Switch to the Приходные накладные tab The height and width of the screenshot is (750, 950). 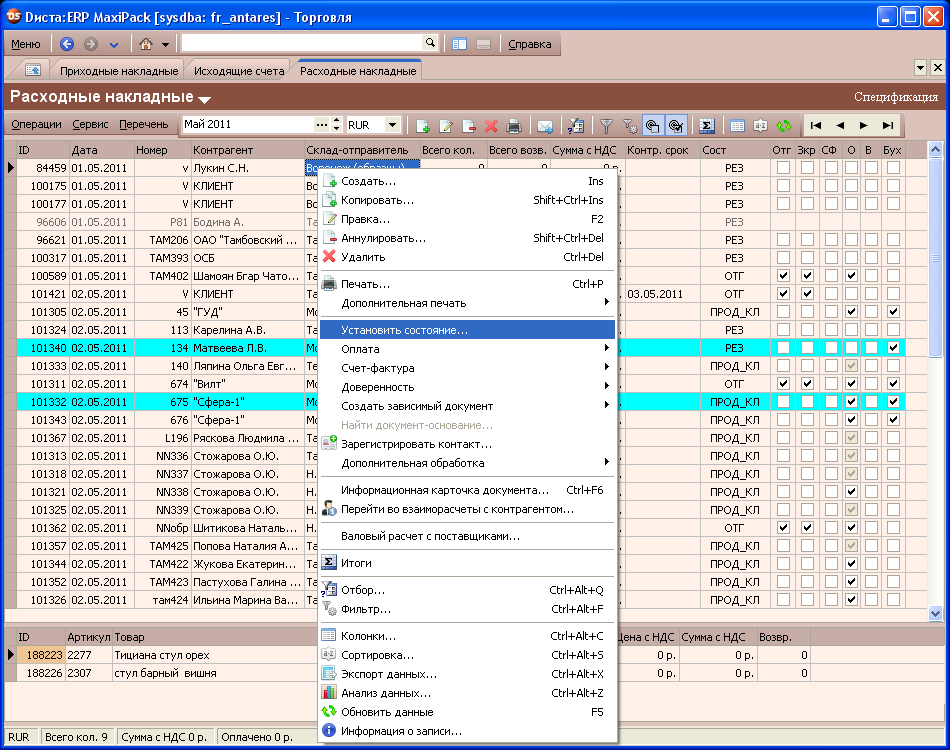(x=118, y=71)
